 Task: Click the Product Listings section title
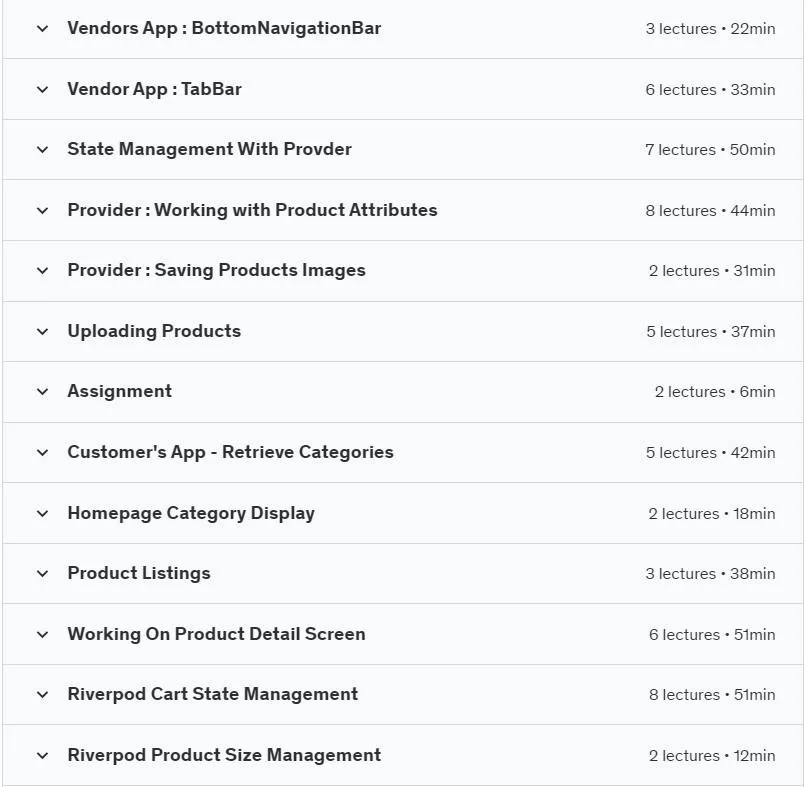pos(139,573)
